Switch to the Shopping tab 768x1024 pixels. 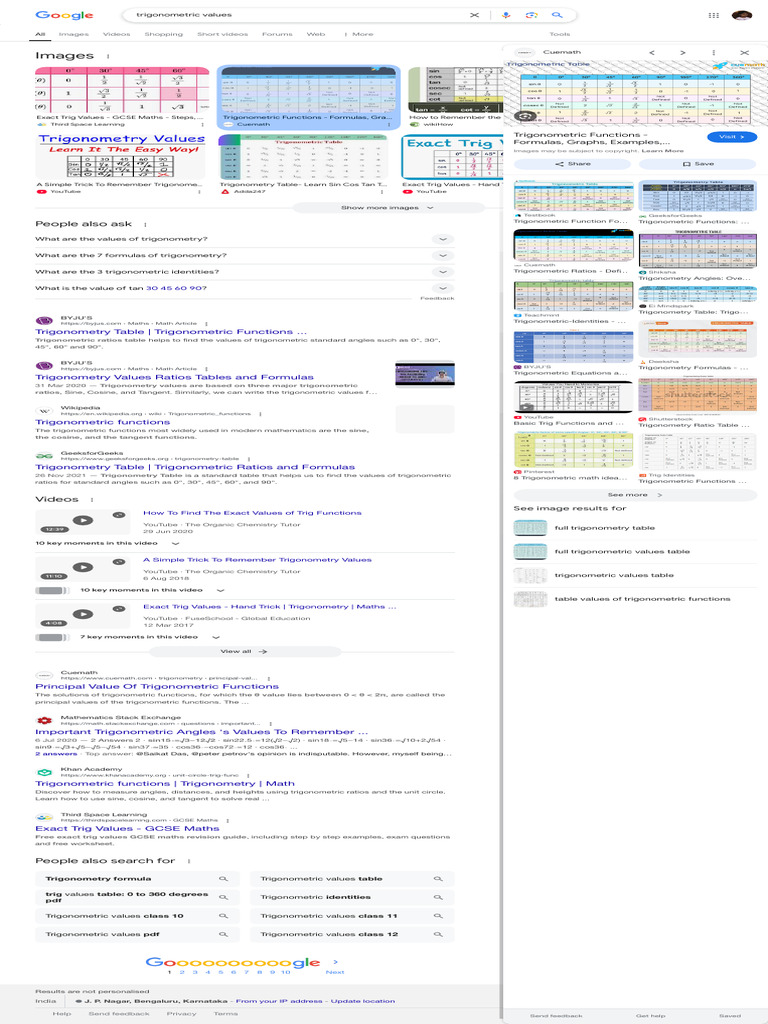[x=163, y=34]
